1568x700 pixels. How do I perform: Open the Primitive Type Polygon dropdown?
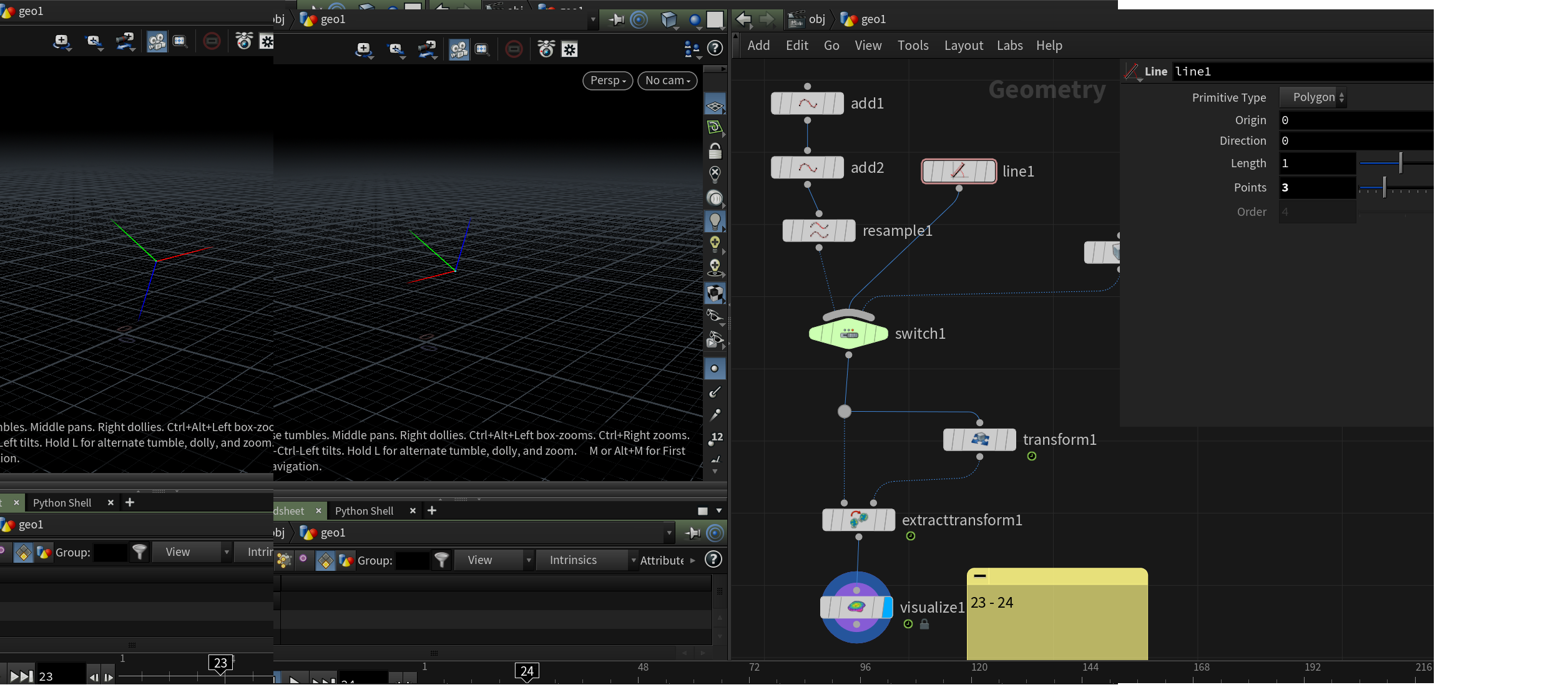[x=1313, y=97]
